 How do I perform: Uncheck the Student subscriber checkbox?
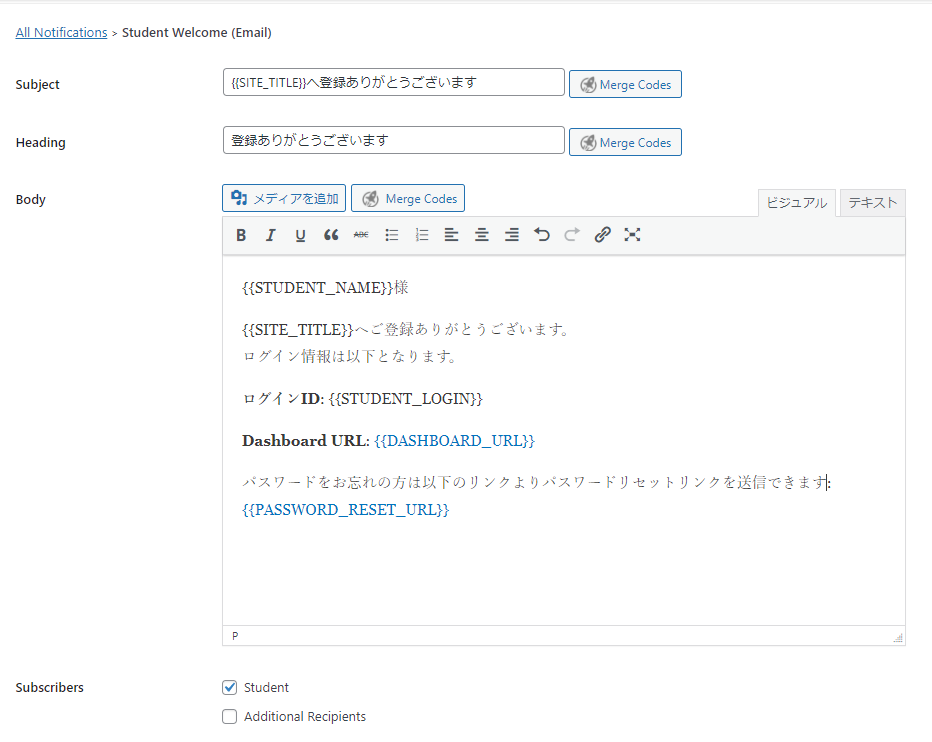click(229, 688)
